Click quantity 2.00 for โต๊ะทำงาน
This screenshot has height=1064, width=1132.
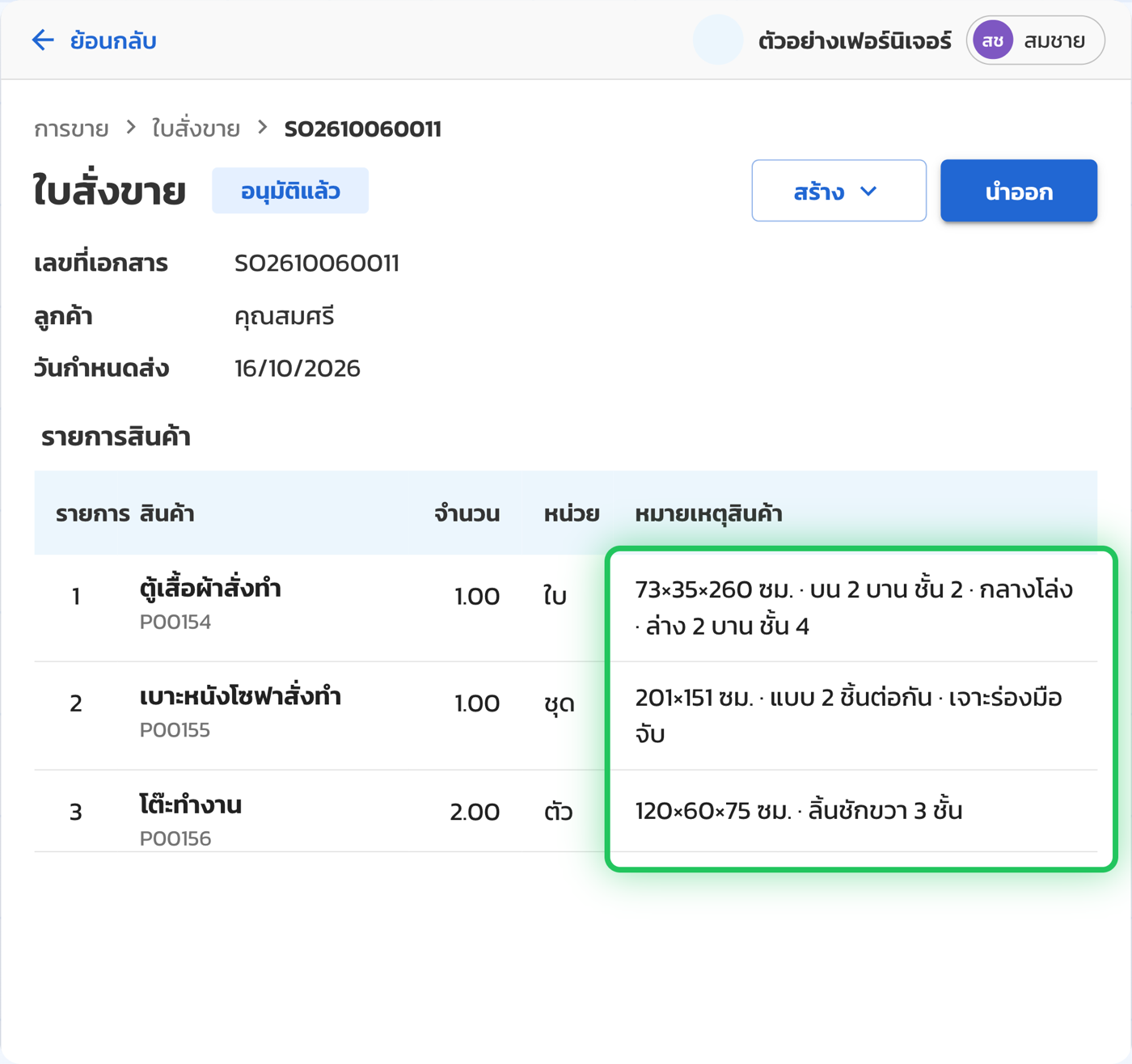click(x=475, y=812)
